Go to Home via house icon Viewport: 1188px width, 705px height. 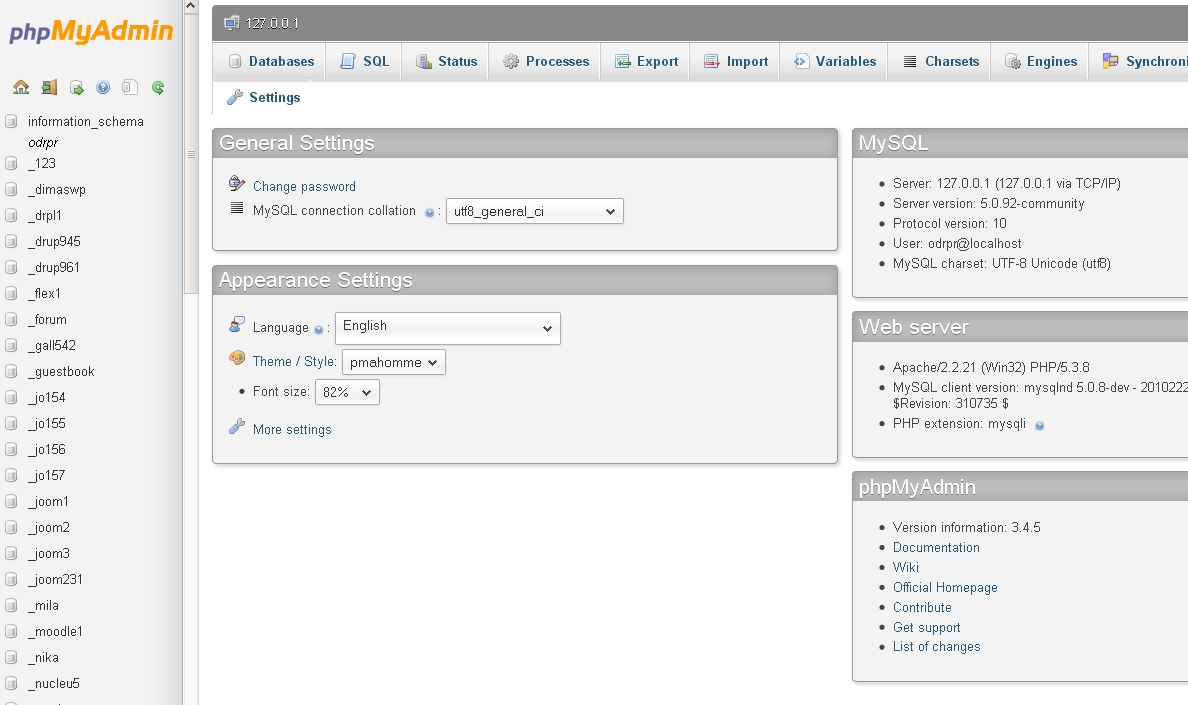pyautogui.click(x=21, y=87)
